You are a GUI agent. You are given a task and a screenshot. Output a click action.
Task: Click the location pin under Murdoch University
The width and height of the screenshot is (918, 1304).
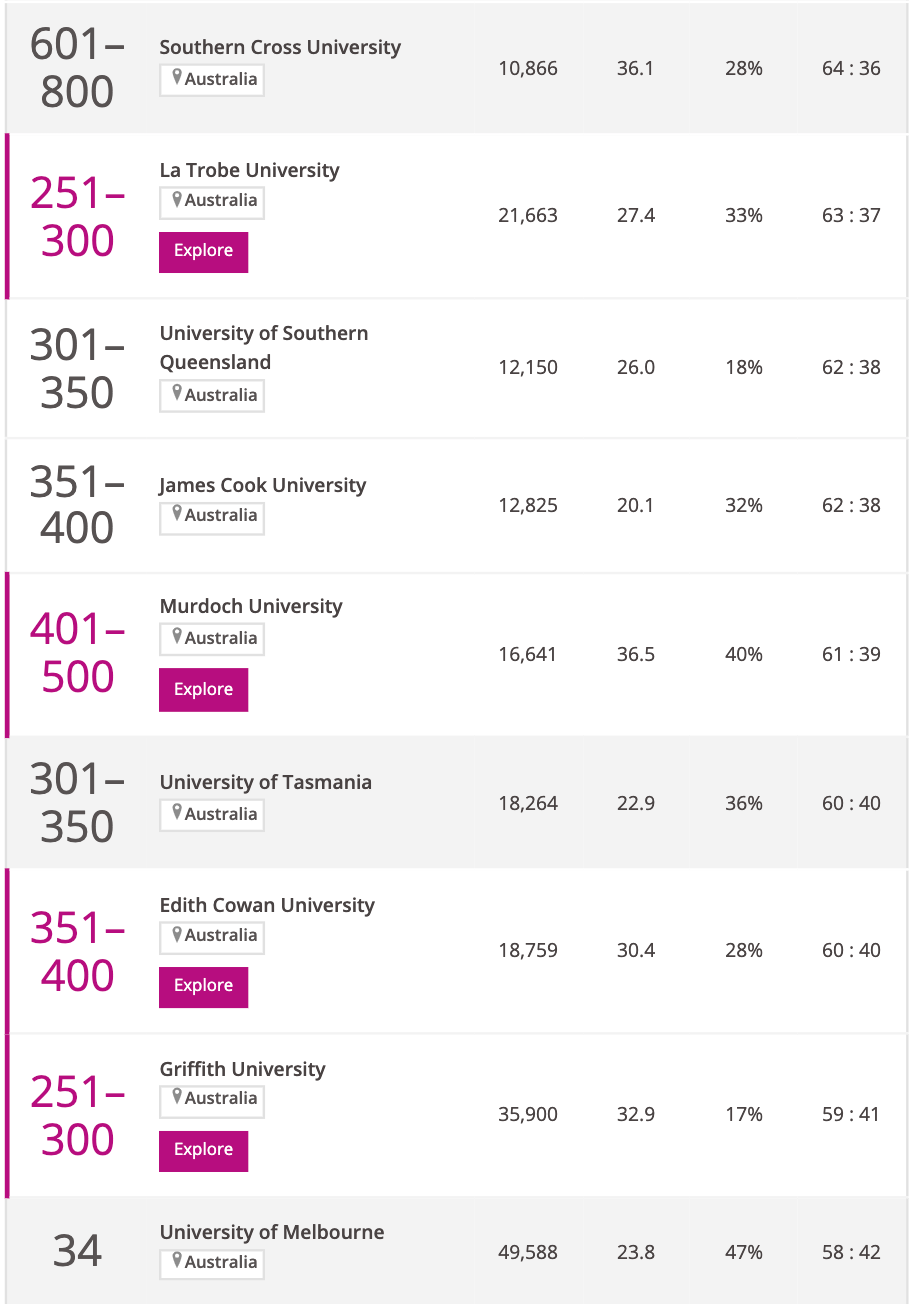click(x=177, y=637)
